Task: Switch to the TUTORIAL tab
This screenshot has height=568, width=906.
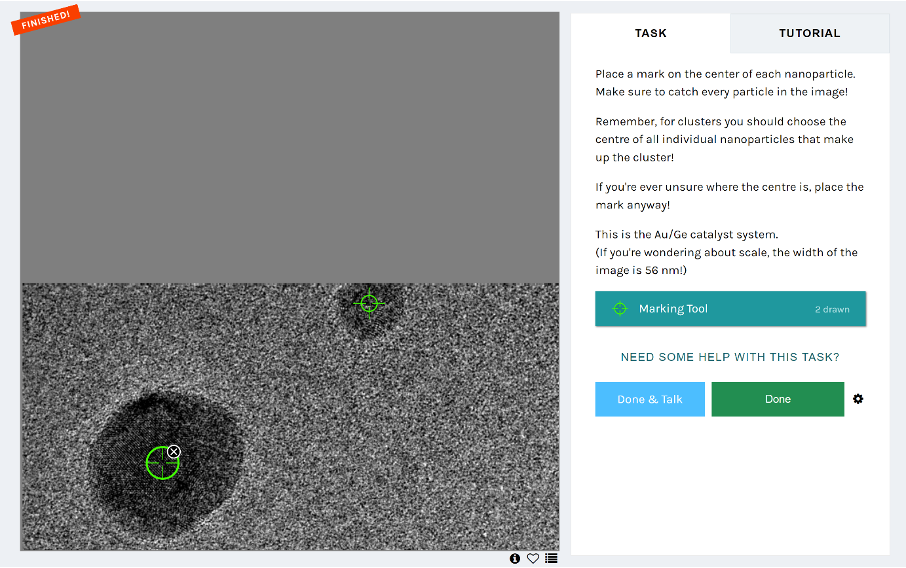Action: [809, 33]
